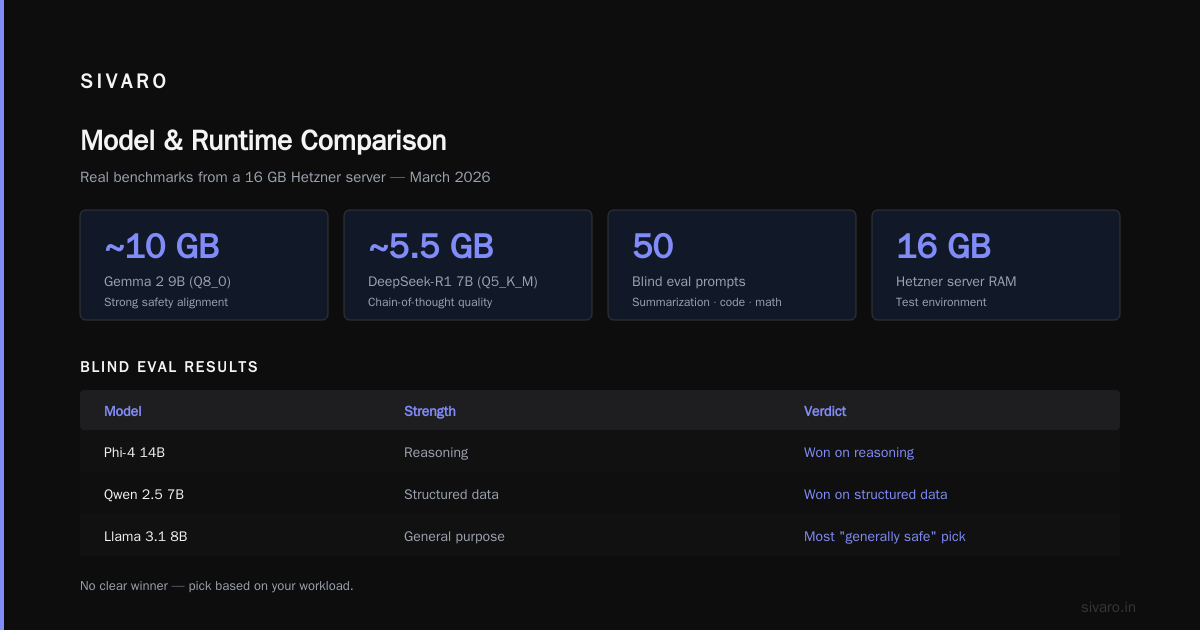The width and height of the screenshot is (1200, 630).
Task: Click the Hetzner server RAM label
Action: point(956,282)
